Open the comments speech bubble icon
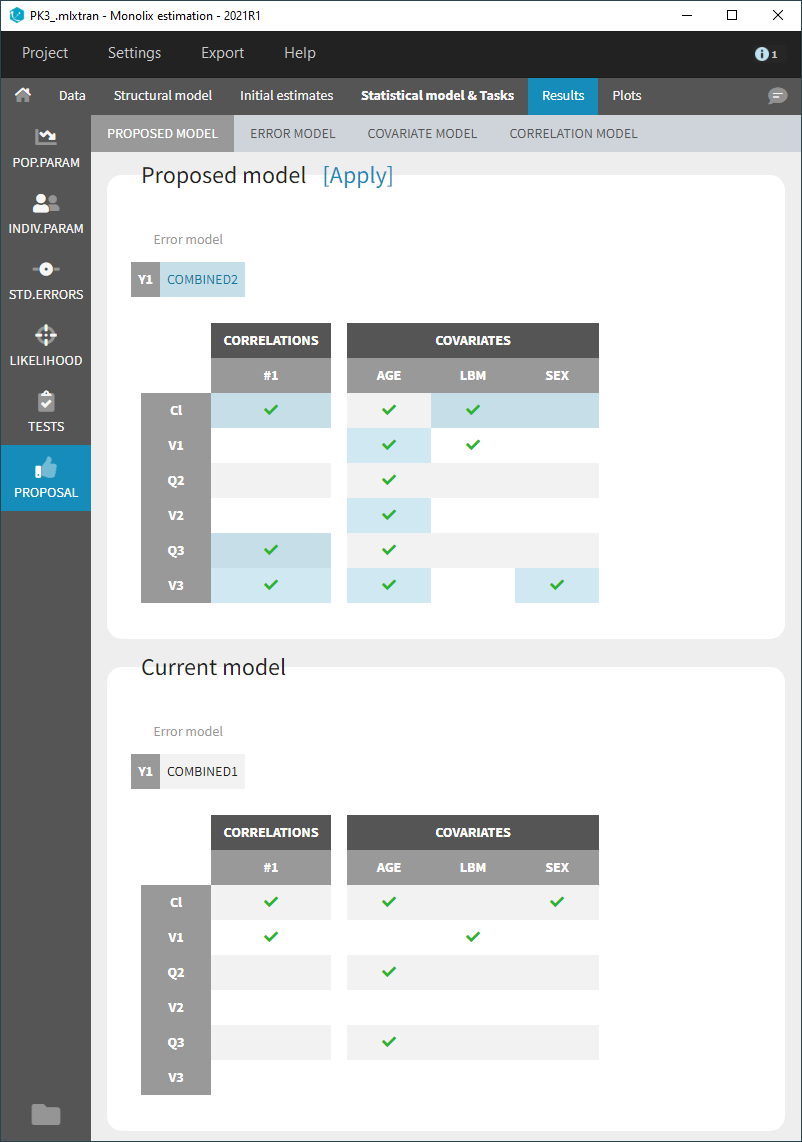This screenshot has width=802, height=1142. click(x=777, y=96)
